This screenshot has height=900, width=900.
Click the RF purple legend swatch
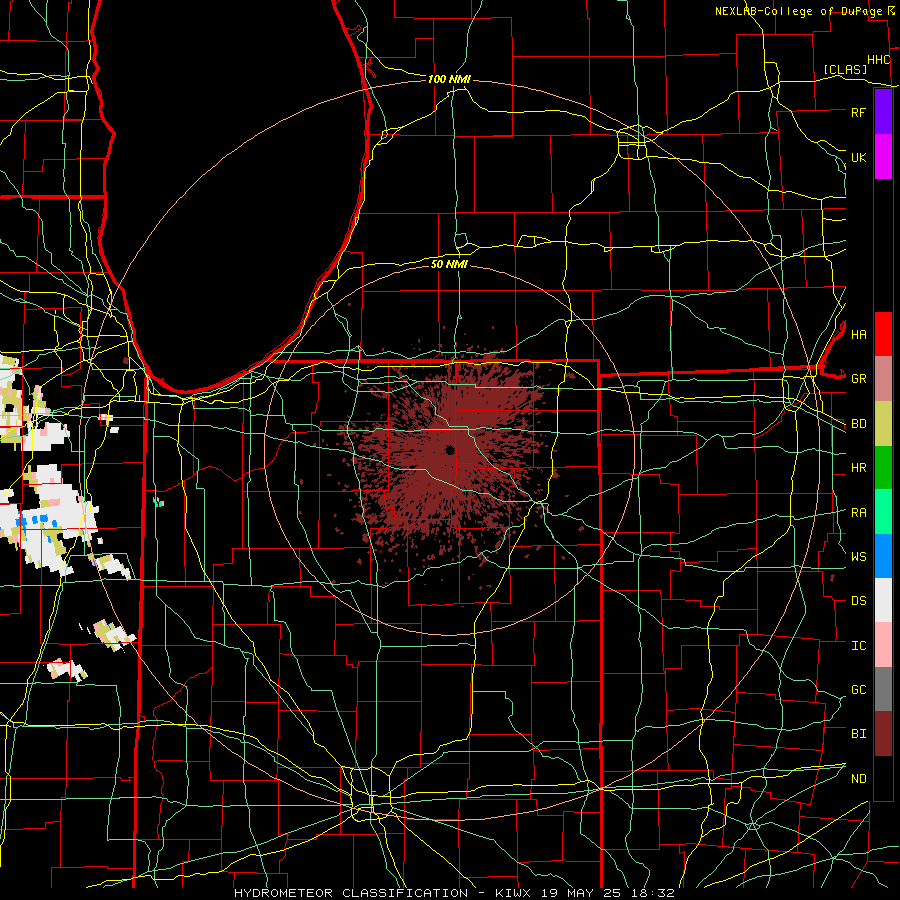pyautogui.click(x=883, y=112)
